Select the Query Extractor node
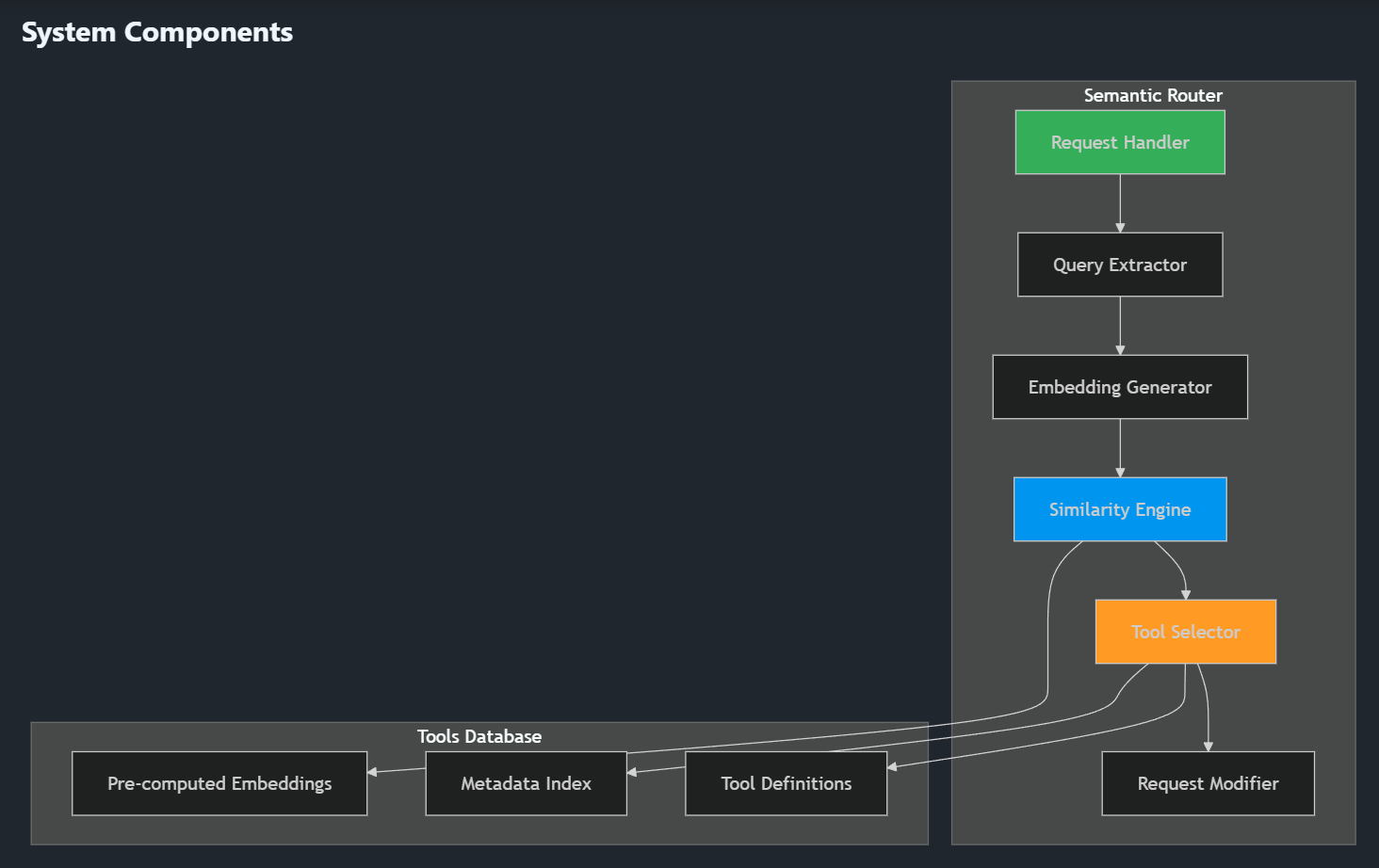The image size is (1379, 868). tap(1119, 265)
